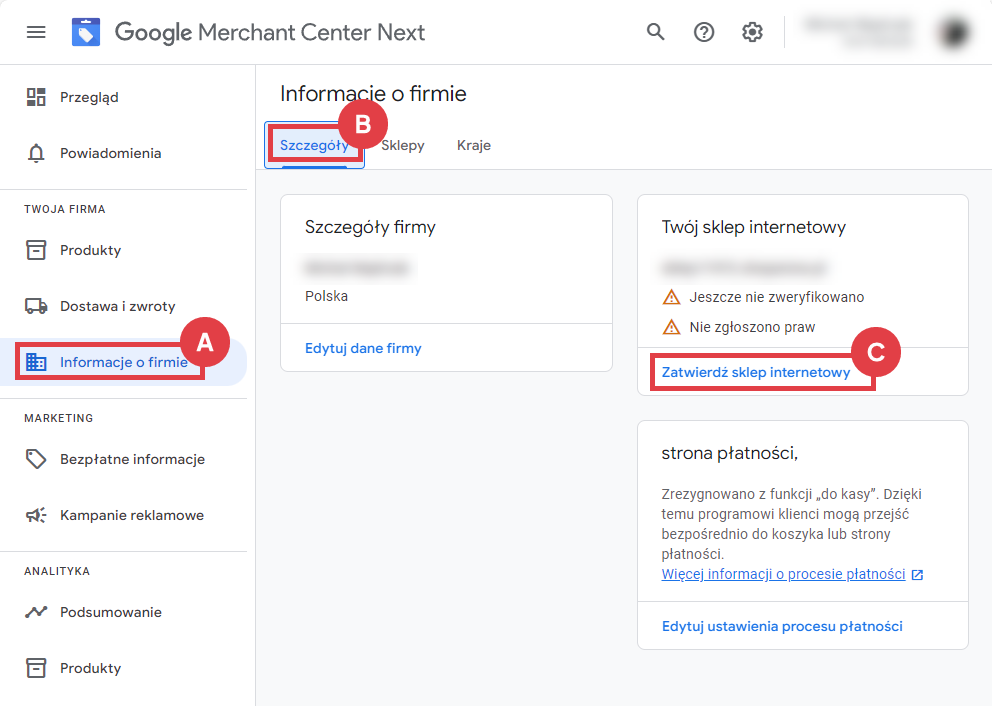Screen dimensions: 992x706
Task: Click the blurred account avatar
Action: 954,32
